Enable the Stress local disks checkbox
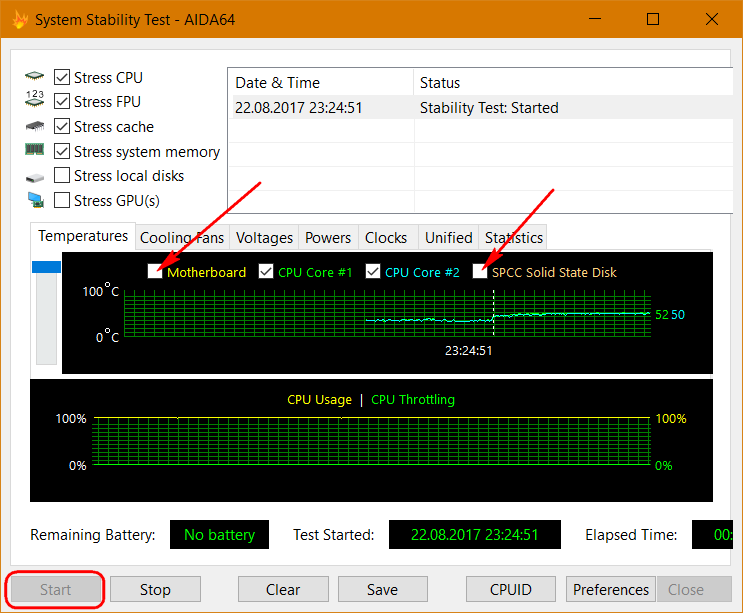 (x=62, y=175)
